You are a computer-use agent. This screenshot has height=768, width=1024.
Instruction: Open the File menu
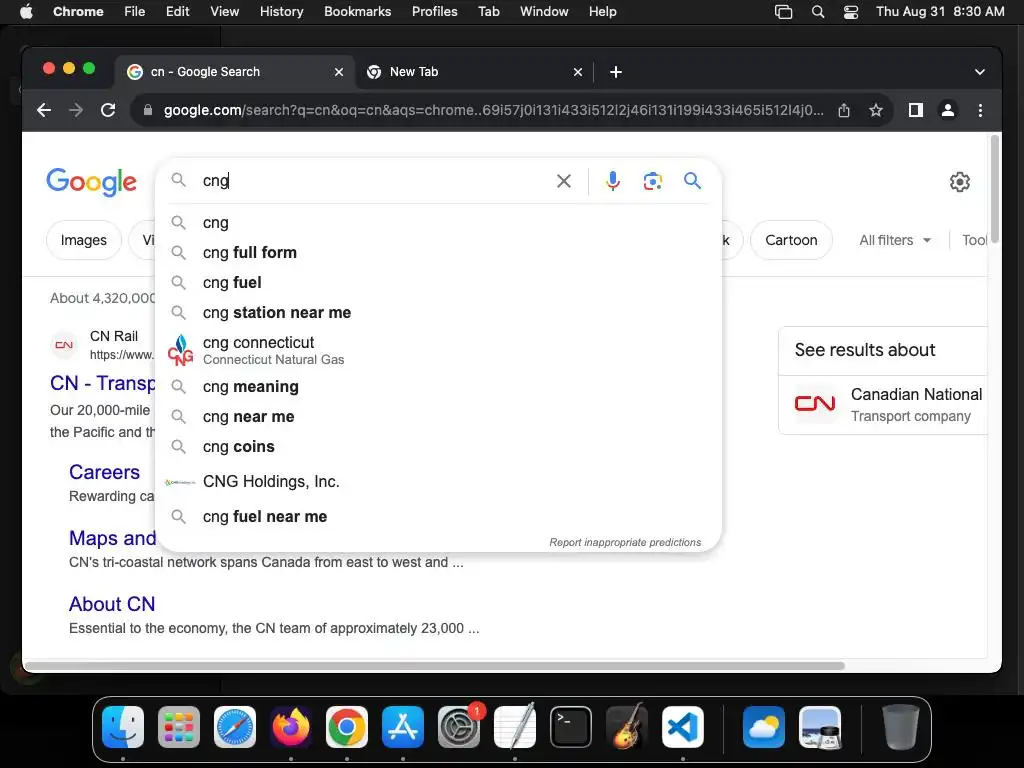[135, 12]
